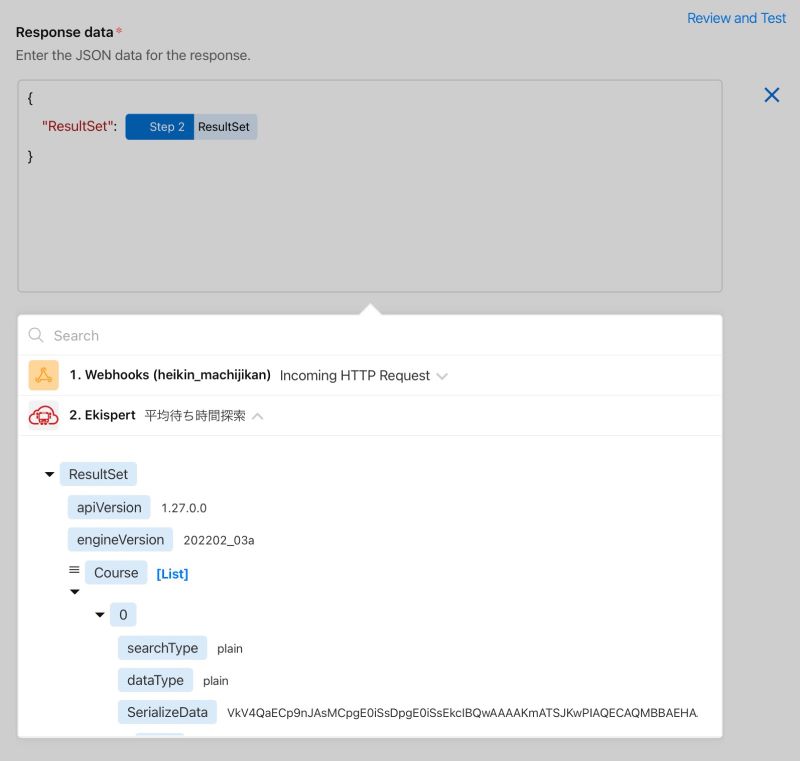Close the response data picker with X

pos(771,94)
